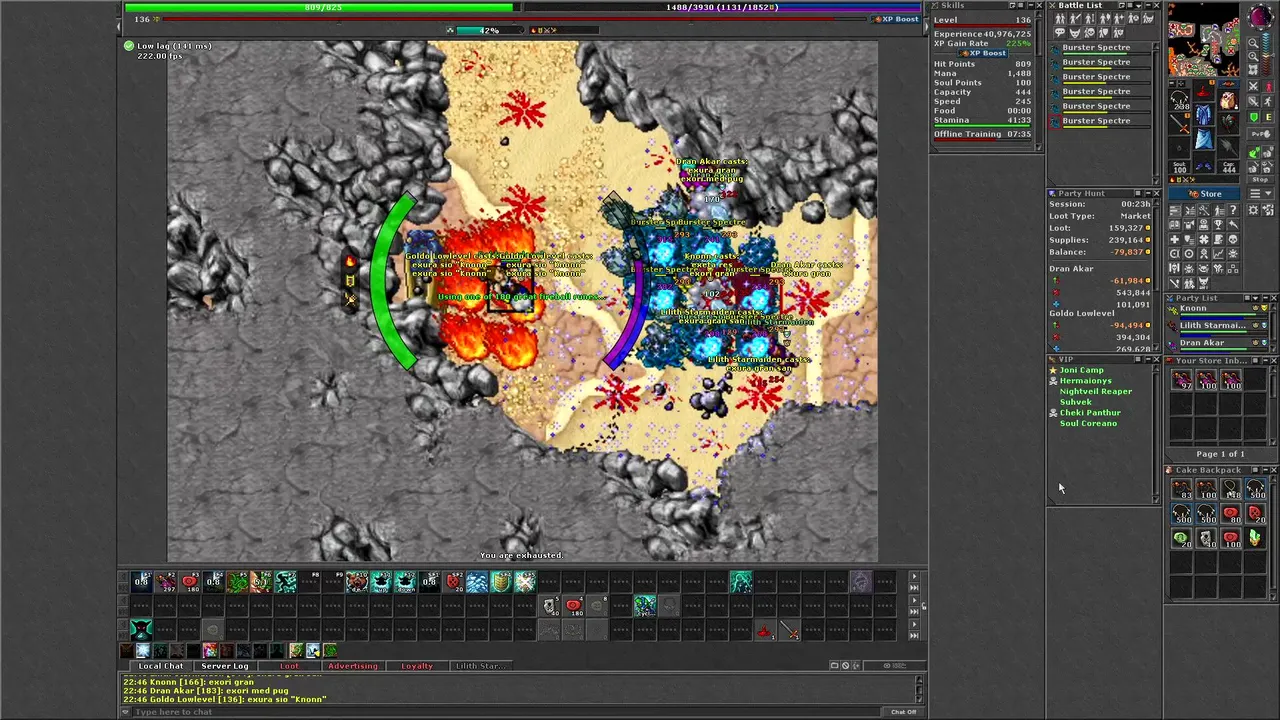This screenshot has width=1280, height=720.
Task: Click red hat hotkey in bottom action bar
Action: [x=765, y=631]
